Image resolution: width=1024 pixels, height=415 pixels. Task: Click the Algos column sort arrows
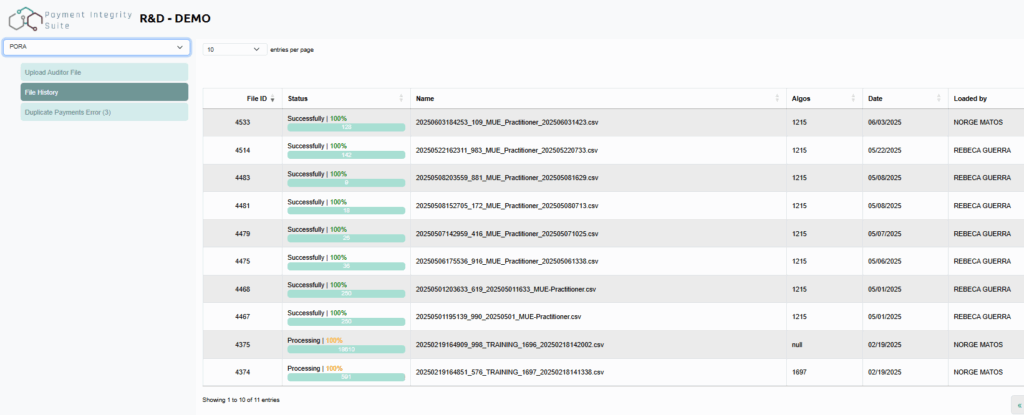pyautogui.click(x=853, y=98)
